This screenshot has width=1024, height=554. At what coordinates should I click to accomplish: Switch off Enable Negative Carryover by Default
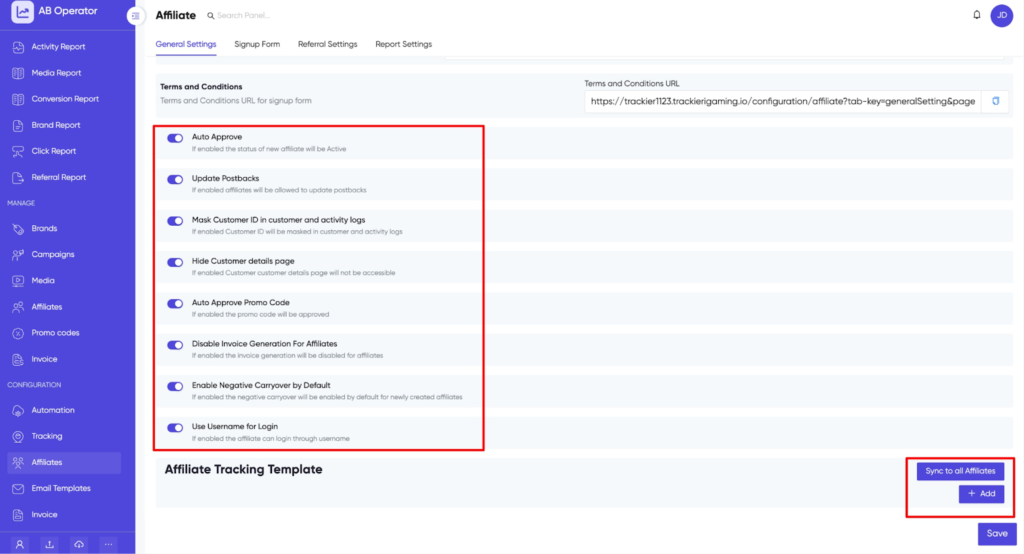175,387
